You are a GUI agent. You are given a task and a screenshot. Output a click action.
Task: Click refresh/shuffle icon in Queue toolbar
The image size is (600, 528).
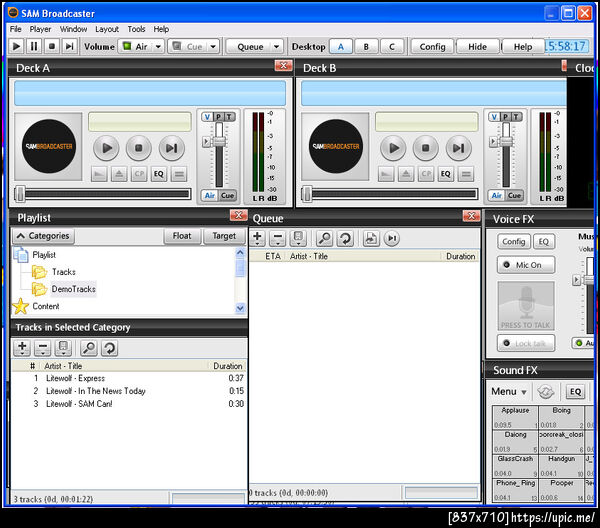point(346,238)
